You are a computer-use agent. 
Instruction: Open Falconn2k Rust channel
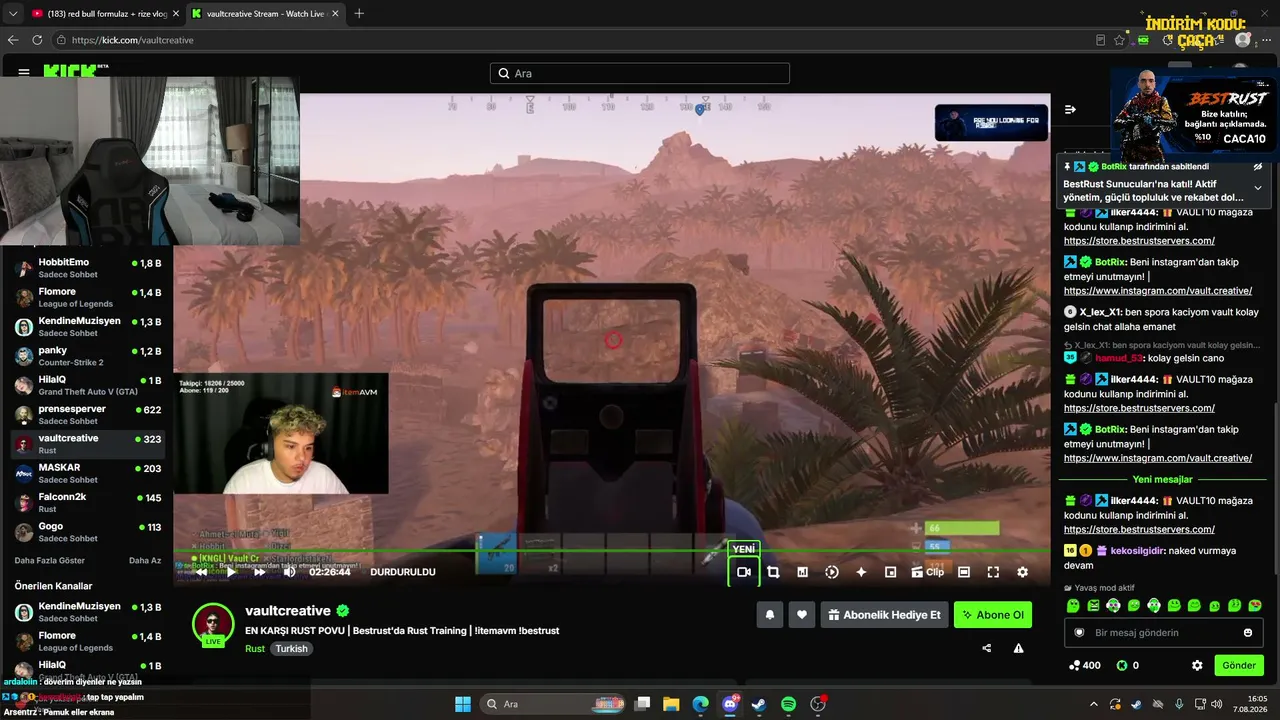point(88,503)
